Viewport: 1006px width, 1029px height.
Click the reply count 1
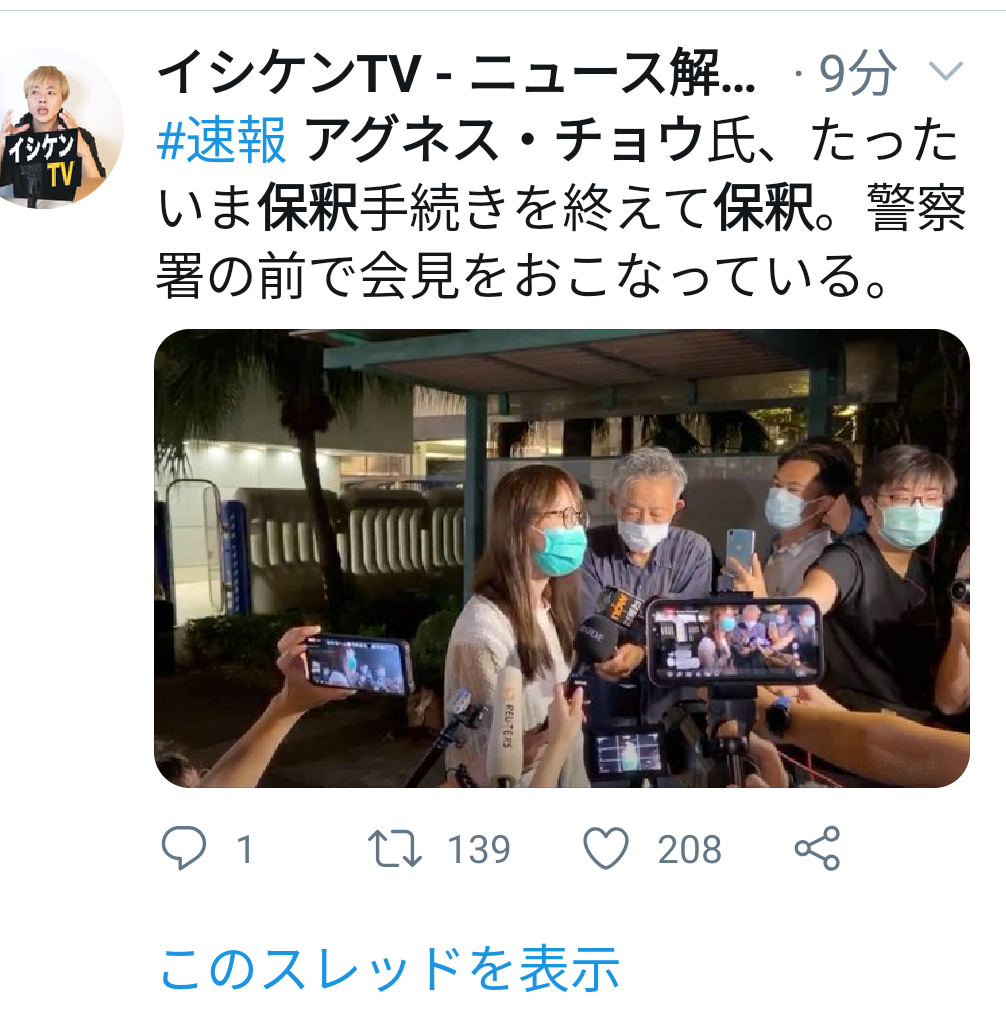(245, 849)
